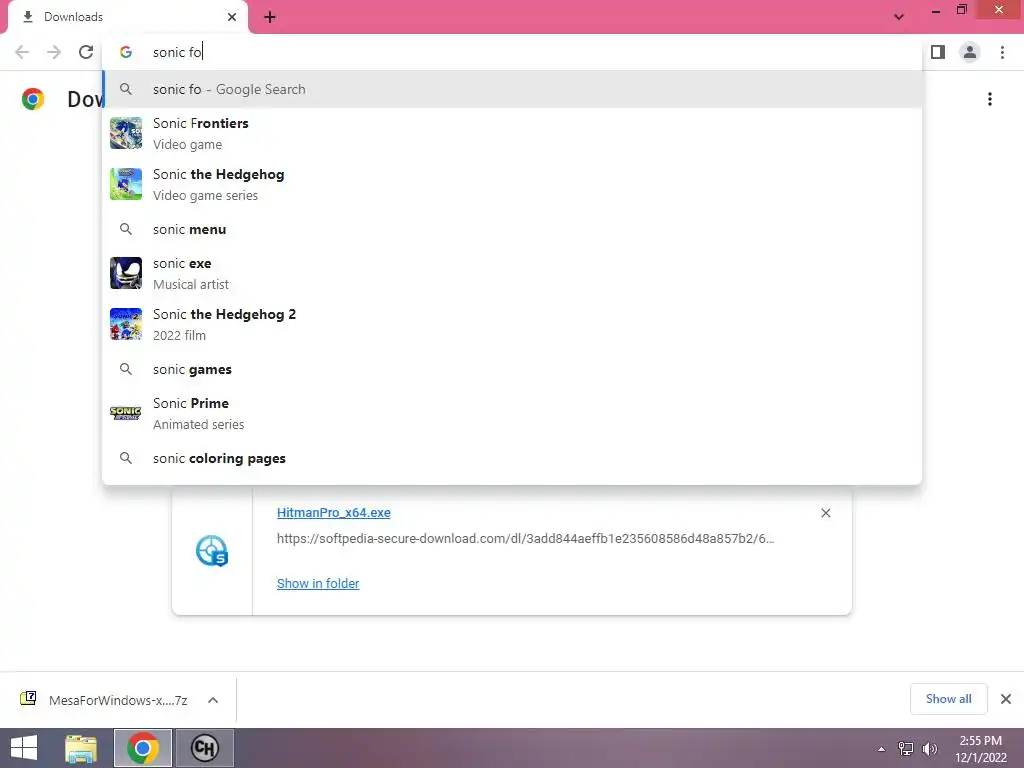Open the Windows Start menu
This screenshot has height=768, width=1024.
[24, 748]
